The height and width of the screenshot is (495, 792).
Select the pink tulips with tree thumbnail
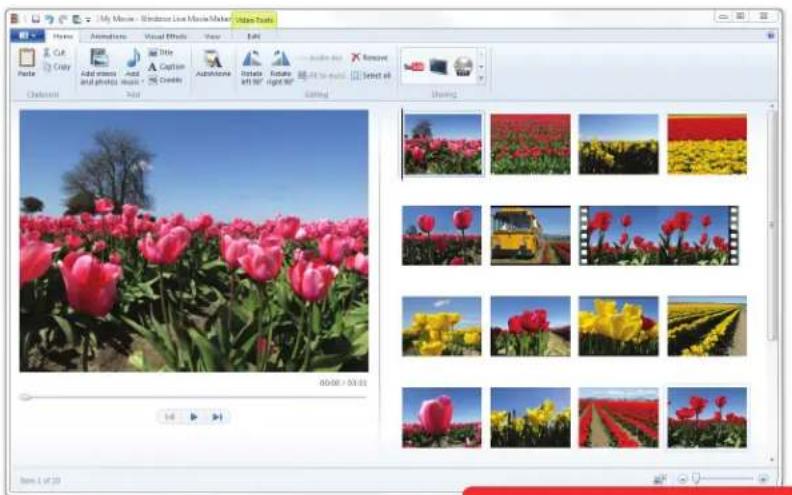click(x=443, y=144)
